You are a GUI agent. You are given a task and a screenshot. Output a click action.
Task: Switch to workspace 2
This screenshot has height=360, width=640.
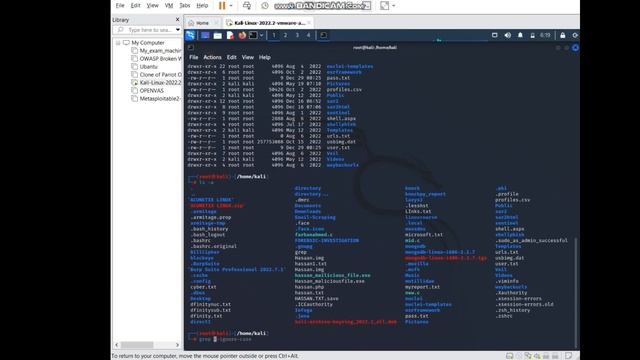pyautogui.click(x=285, y=36)
